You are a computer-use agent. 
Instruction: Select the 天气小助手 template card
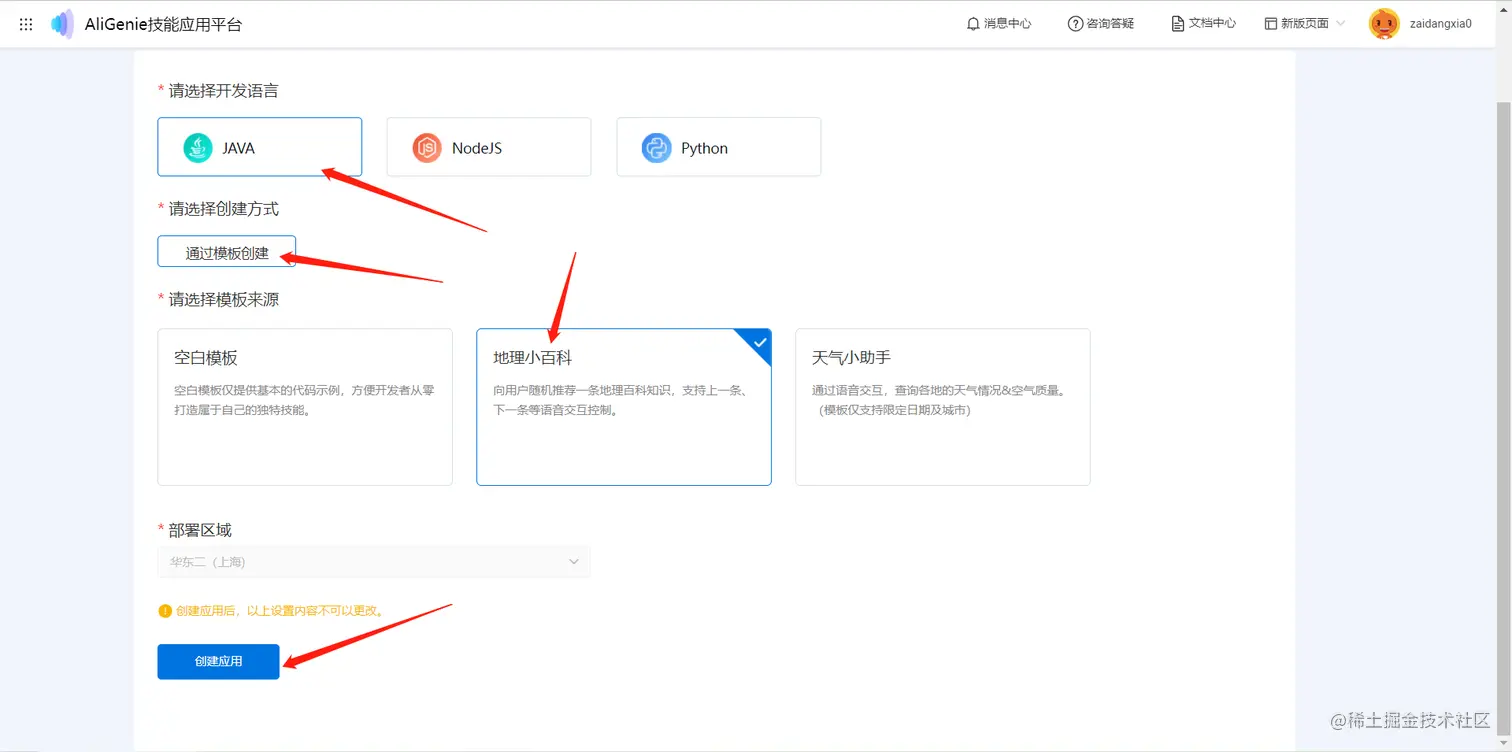(x=943, y=407)
